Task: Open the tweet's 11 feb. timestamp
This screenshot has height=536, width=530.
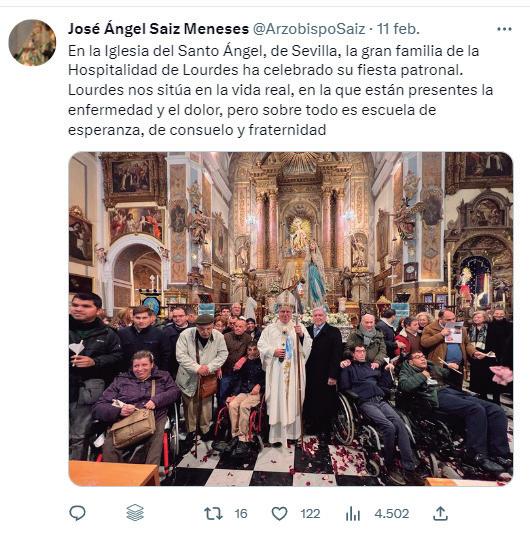Action: (398, 29)
